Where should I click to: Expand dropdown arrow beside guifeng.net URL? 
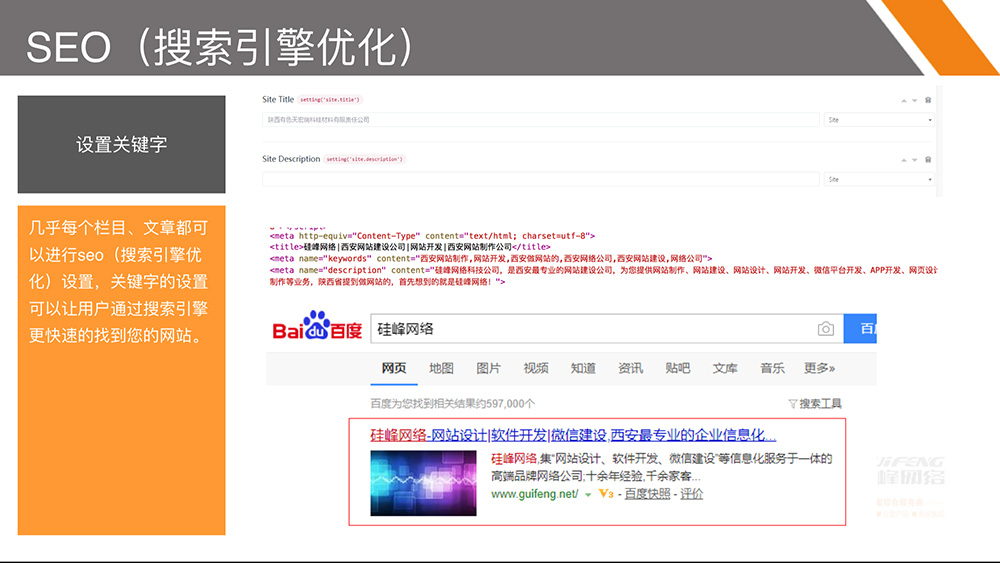(588, 495)
